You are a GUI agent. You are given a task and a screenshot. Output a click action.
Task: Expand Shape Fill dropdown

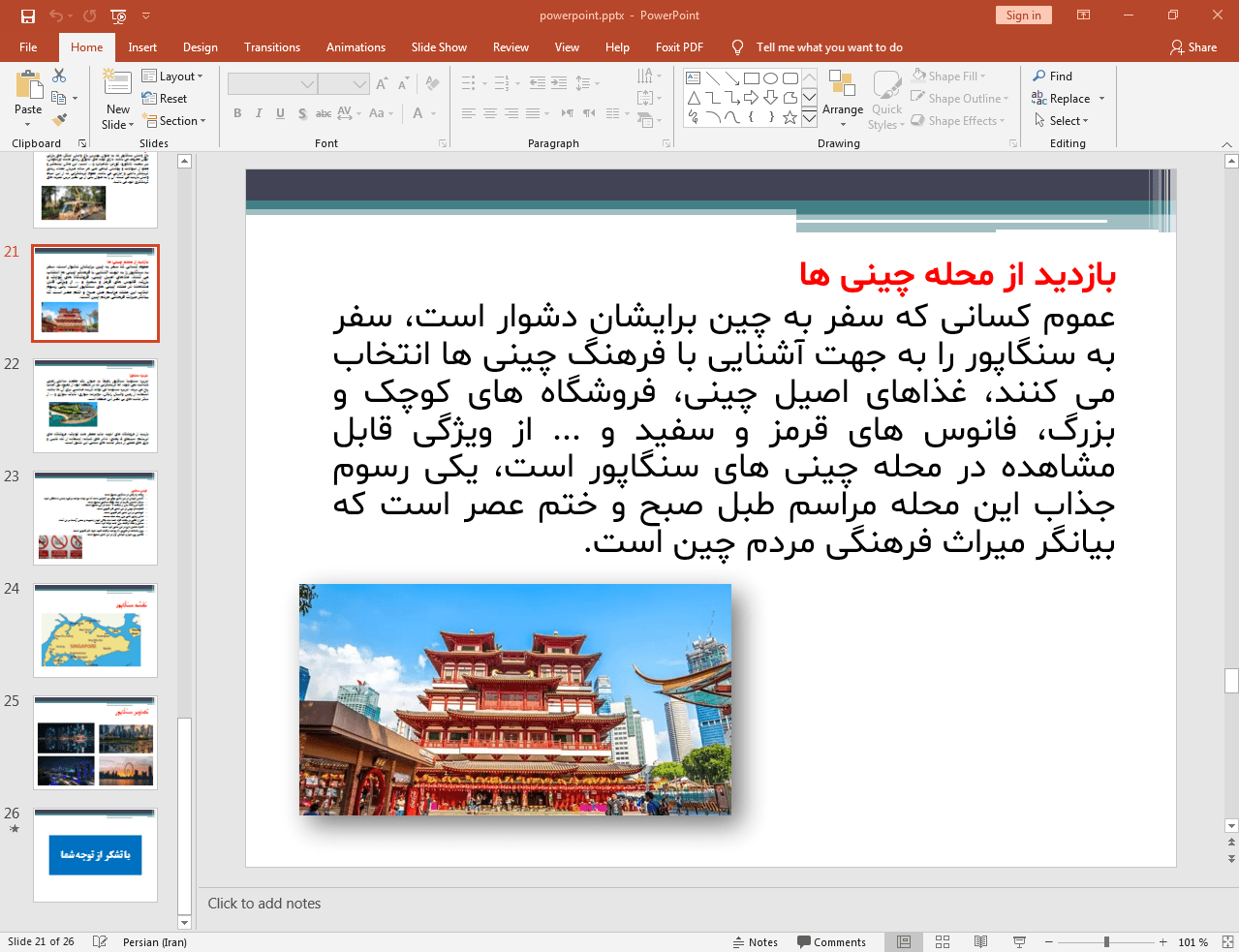[948, 77]
